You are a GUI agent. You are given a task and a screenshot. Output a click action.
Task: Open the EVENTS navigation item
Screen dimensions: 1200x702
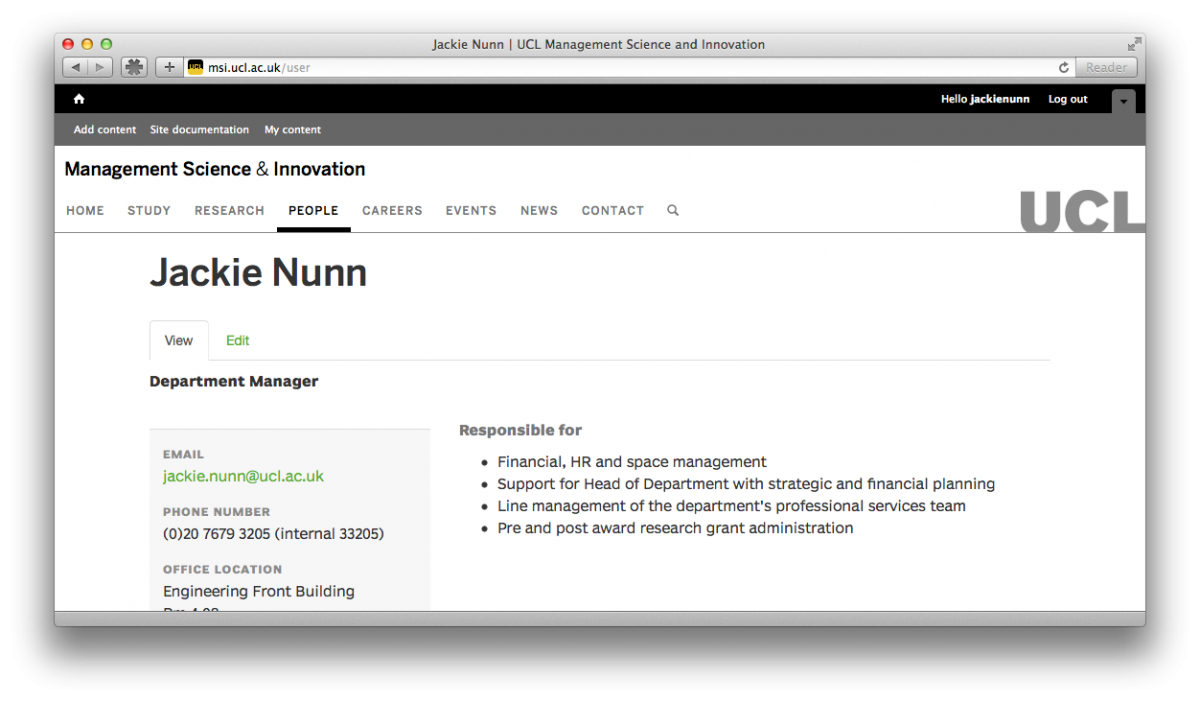click(471, 210)
